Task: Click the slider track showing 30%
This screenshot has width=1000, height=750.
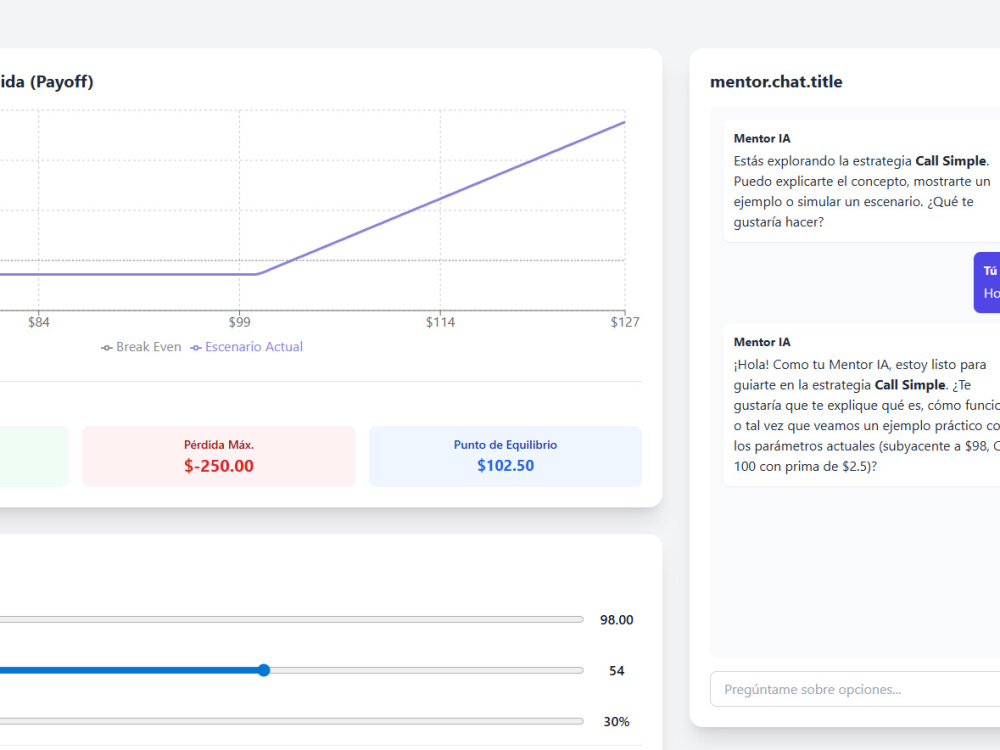Action: click(291, 721)
